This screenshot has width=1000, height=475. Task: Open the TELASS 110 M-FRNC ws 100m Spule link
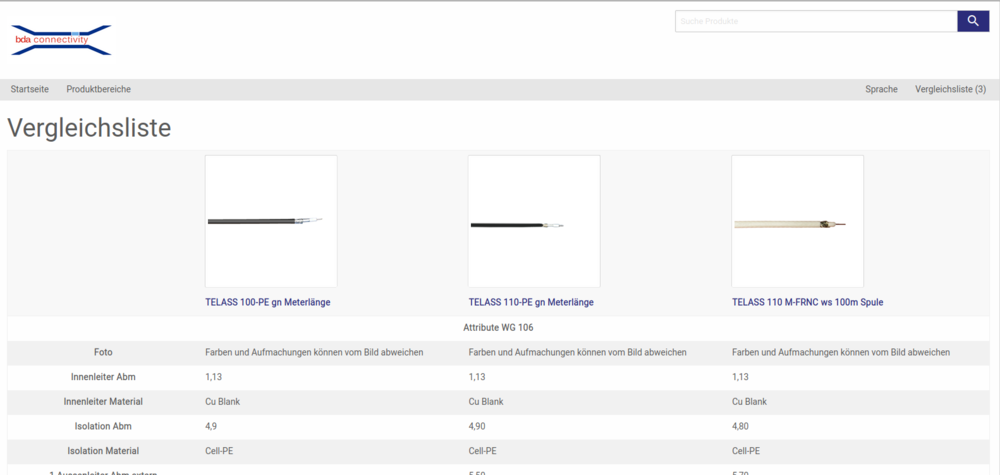pyautogui.click(x=807, y=302)
